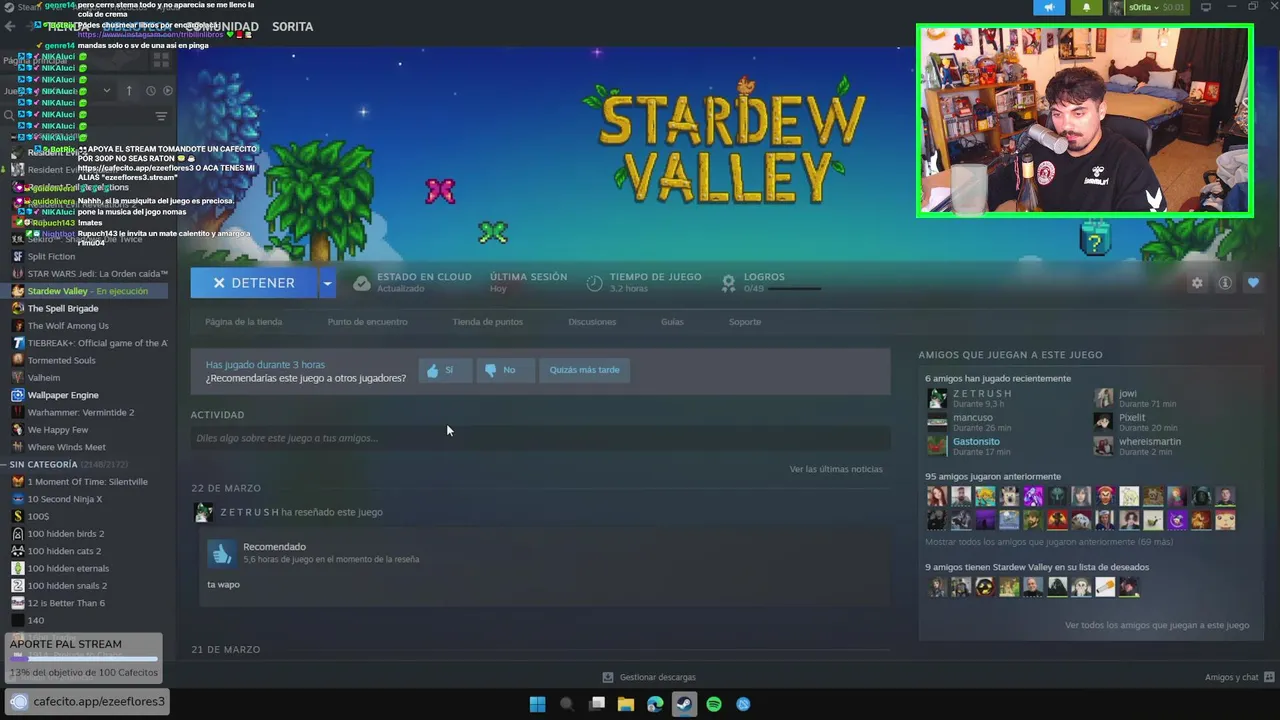Open the Discusiones tab
The image size is (1280, 720).
tap(592, 322)
